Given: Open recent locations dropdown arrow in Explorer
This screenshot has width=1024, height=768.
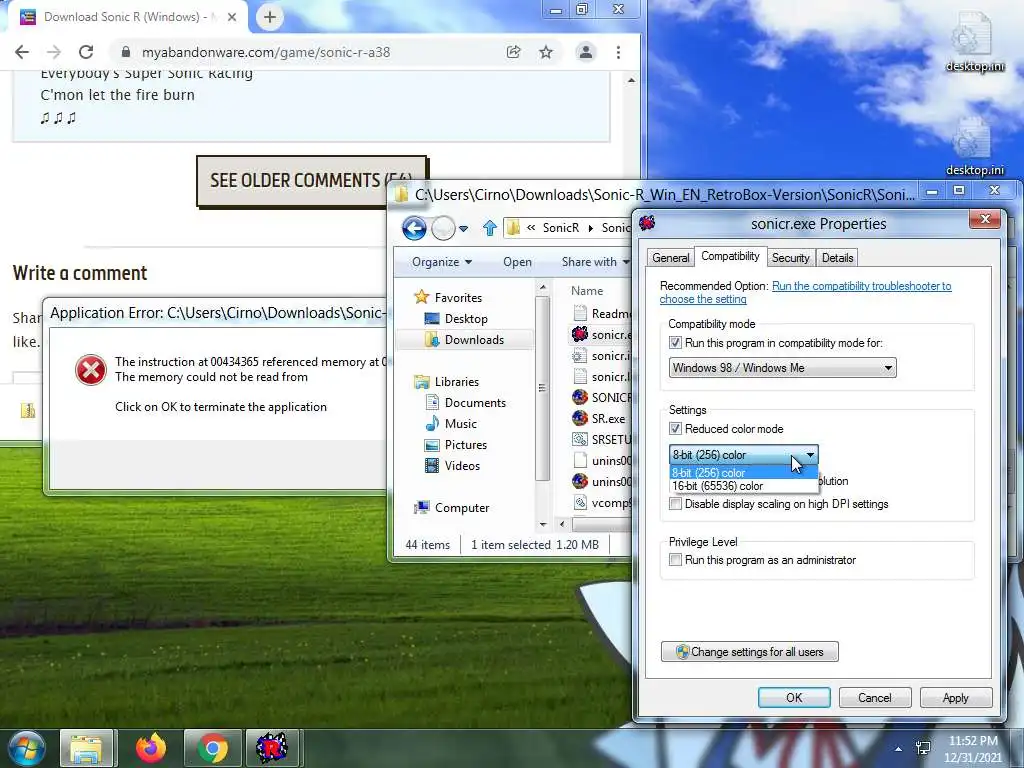Looking at the screenshot, I should point(463,229).
